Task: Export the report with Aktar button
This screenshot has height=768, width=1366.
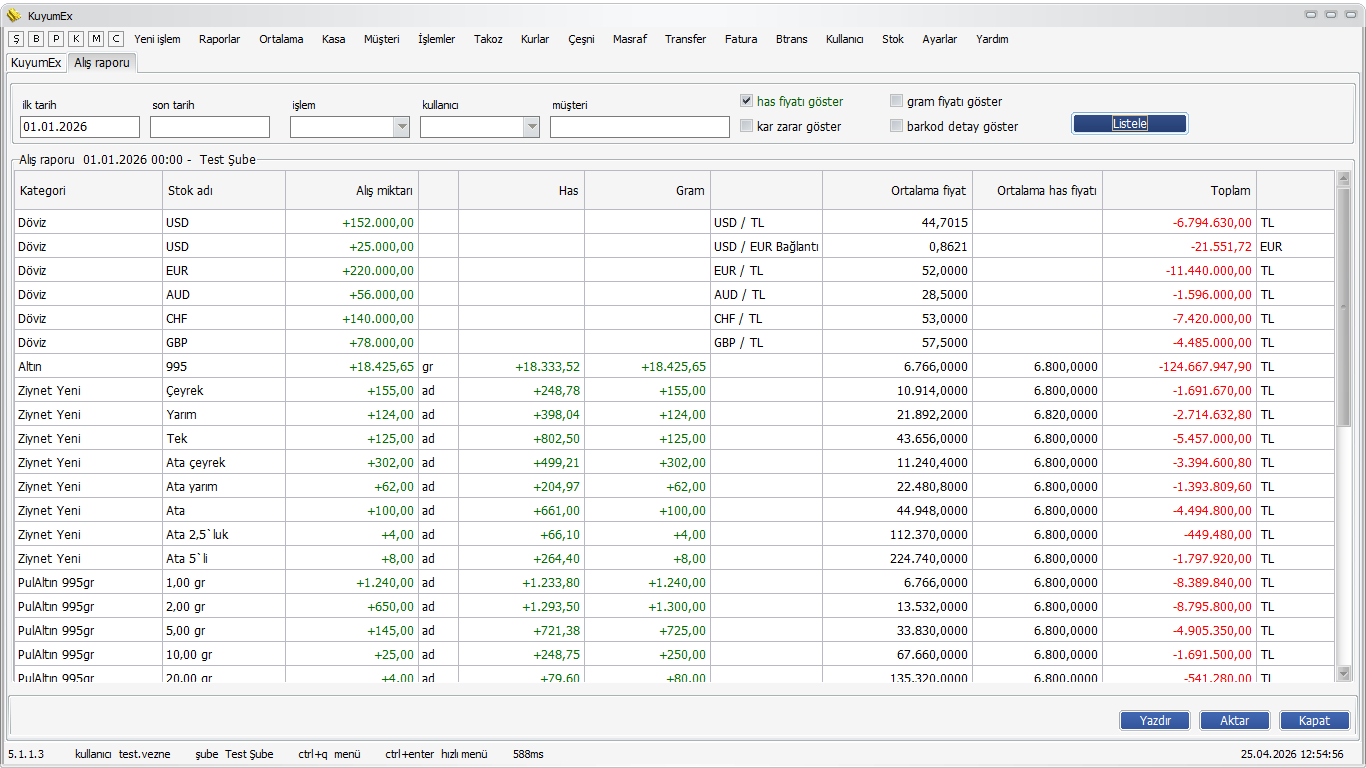Action: (1234, 721)
